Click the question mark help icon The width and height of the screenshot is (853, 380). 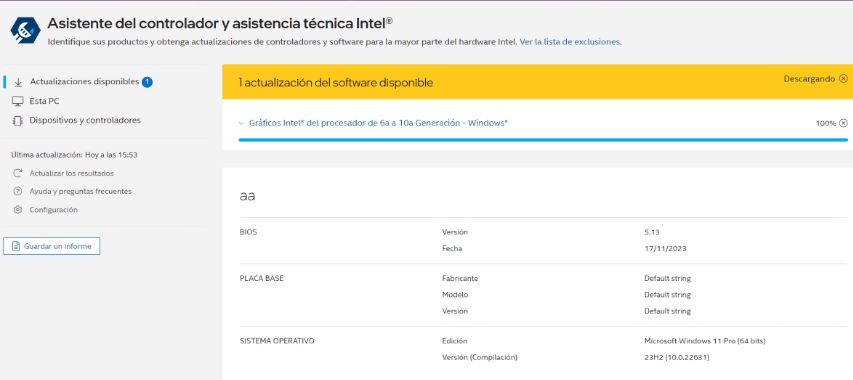pyautogui.click(x=18, y=191)
